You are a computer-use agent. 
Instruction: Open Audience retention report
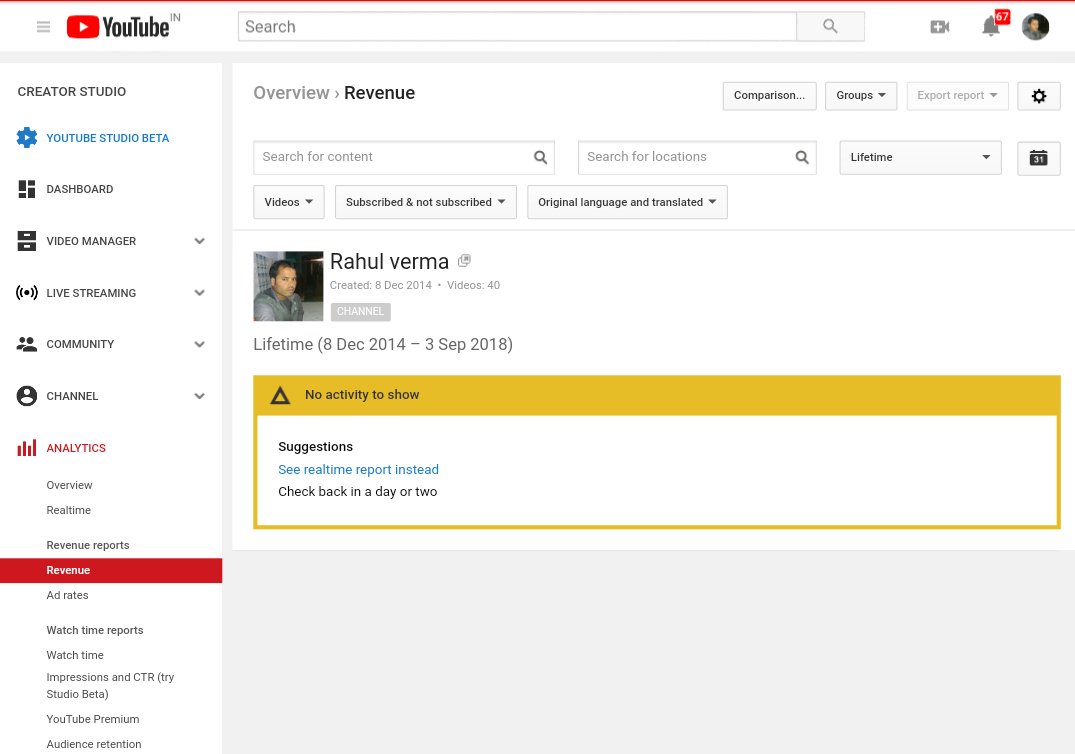(94, 744)
